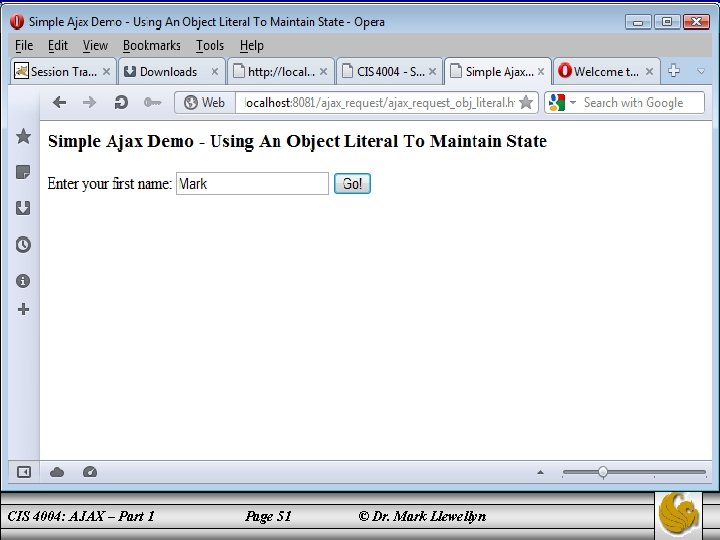Close the Simple Ajax... tab
720x540 pixels.
coord(541,72)
